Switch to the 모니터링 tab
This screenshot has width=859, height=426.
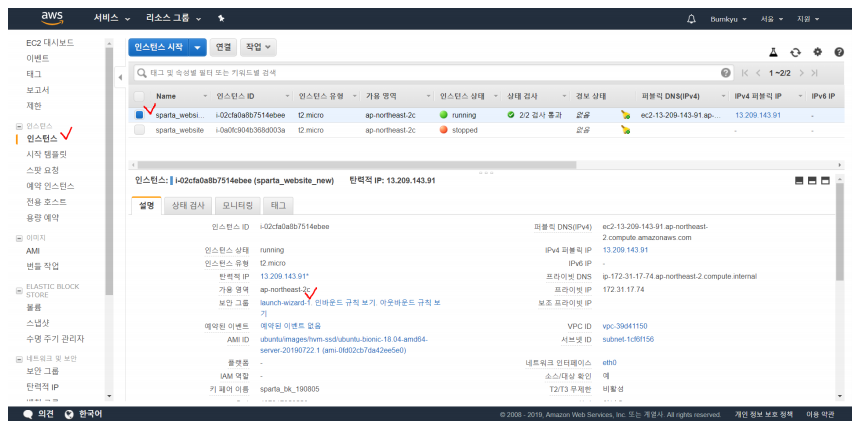coord(237,206)
